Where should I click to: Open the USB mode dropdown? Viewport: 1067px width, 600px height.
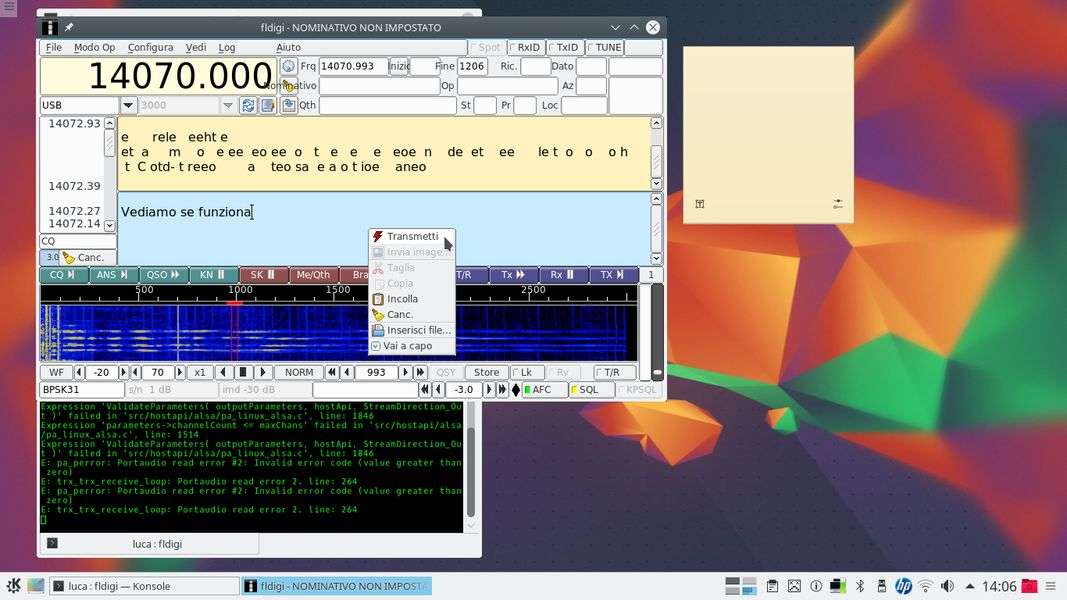[x=128, y=106]
